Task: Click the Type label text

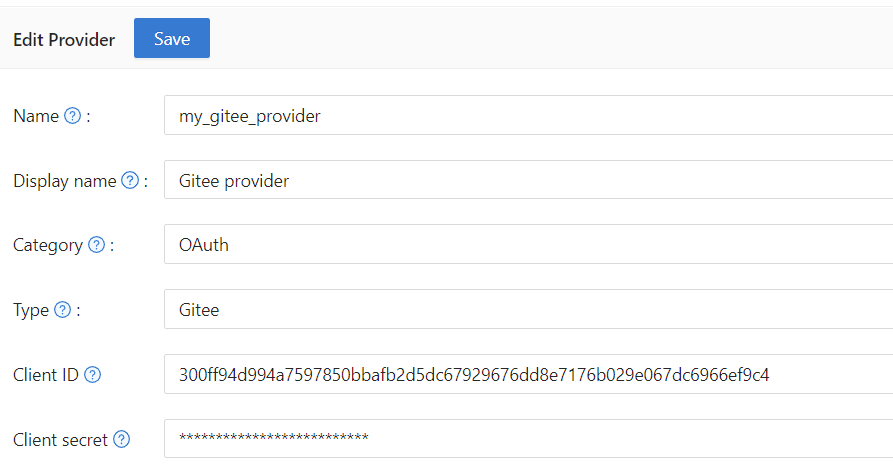Action: pos(31,310)
